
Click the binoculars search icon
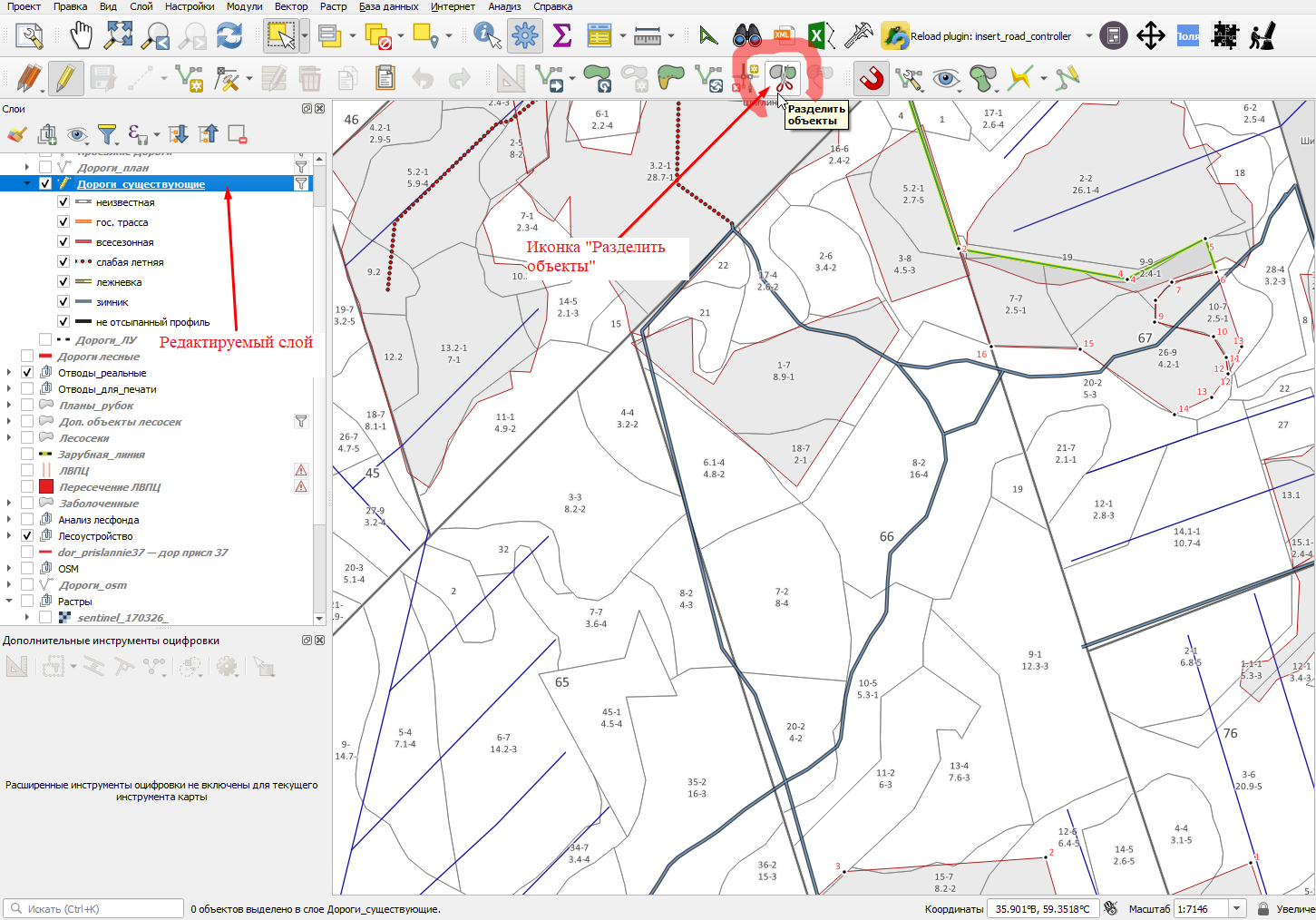pyautogui.click(x=746, y=36)
